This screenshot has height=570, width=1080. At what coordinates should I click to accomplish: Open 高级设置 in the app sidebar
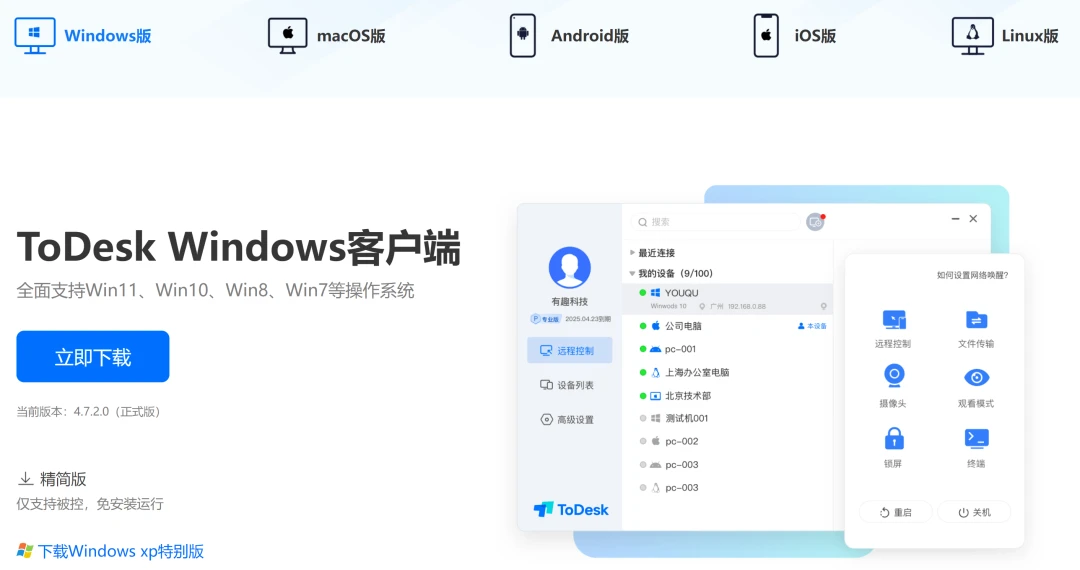(567, 419)
